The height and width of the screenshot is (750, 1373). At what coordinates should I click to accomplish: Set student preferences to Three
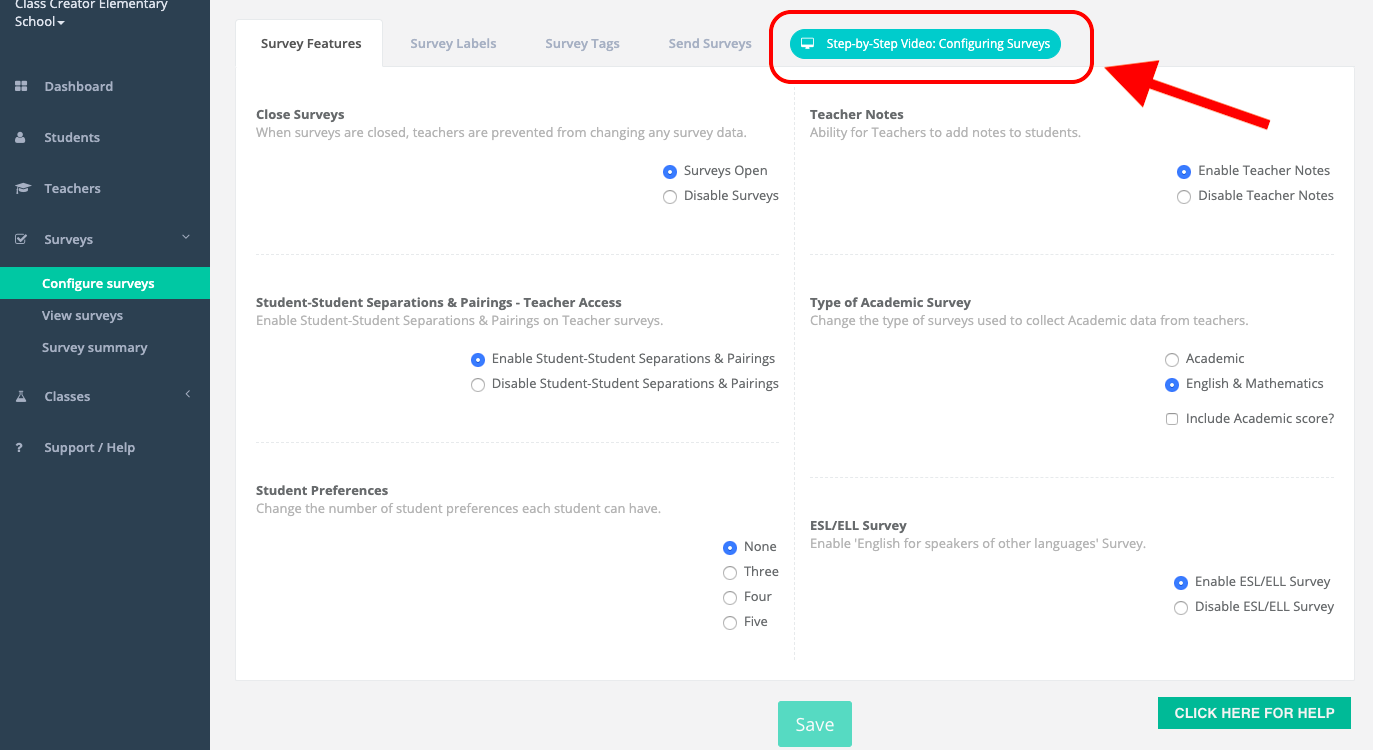(x=730, y=573)
